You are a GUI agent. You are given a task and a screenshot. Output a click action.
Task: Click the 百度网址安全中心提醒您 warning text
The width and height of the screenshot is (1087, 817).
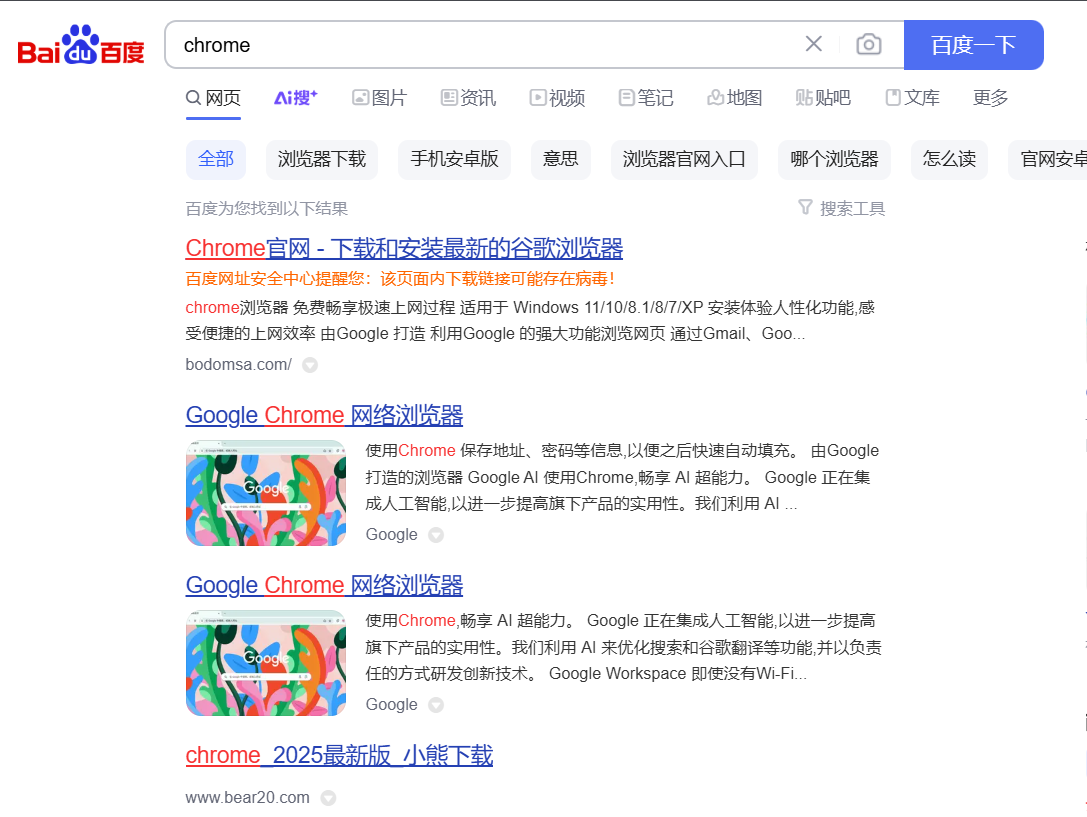tap(400, 279)
